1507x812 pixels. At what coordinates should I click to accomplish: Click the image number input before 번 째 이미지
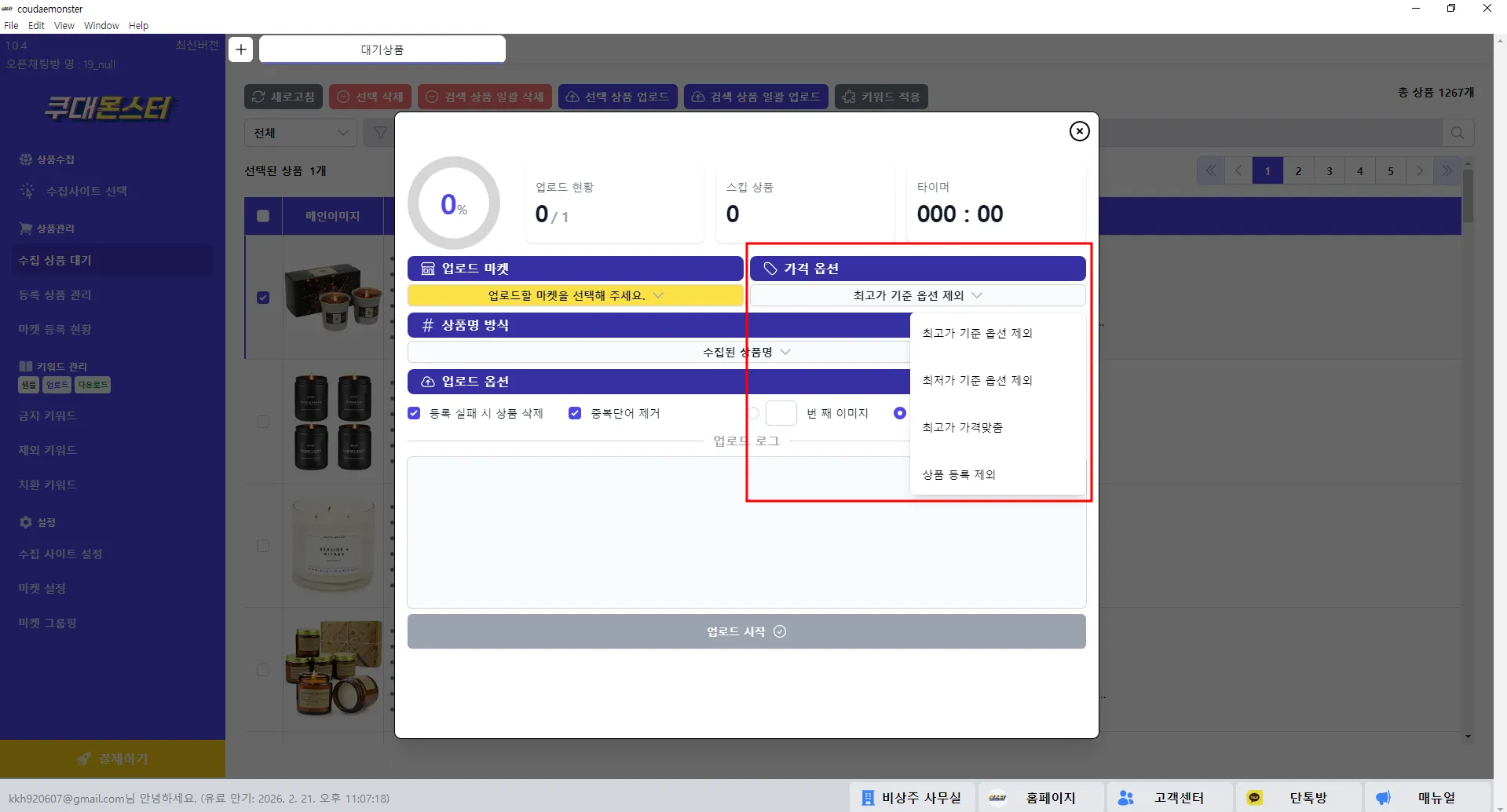pos(781,413)
